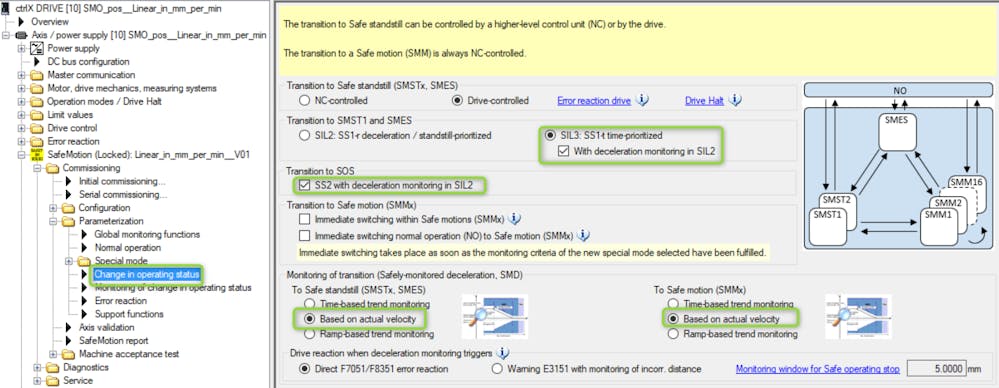
Task: Click info icon beside Error reaction drive
Action: point(642,100)
